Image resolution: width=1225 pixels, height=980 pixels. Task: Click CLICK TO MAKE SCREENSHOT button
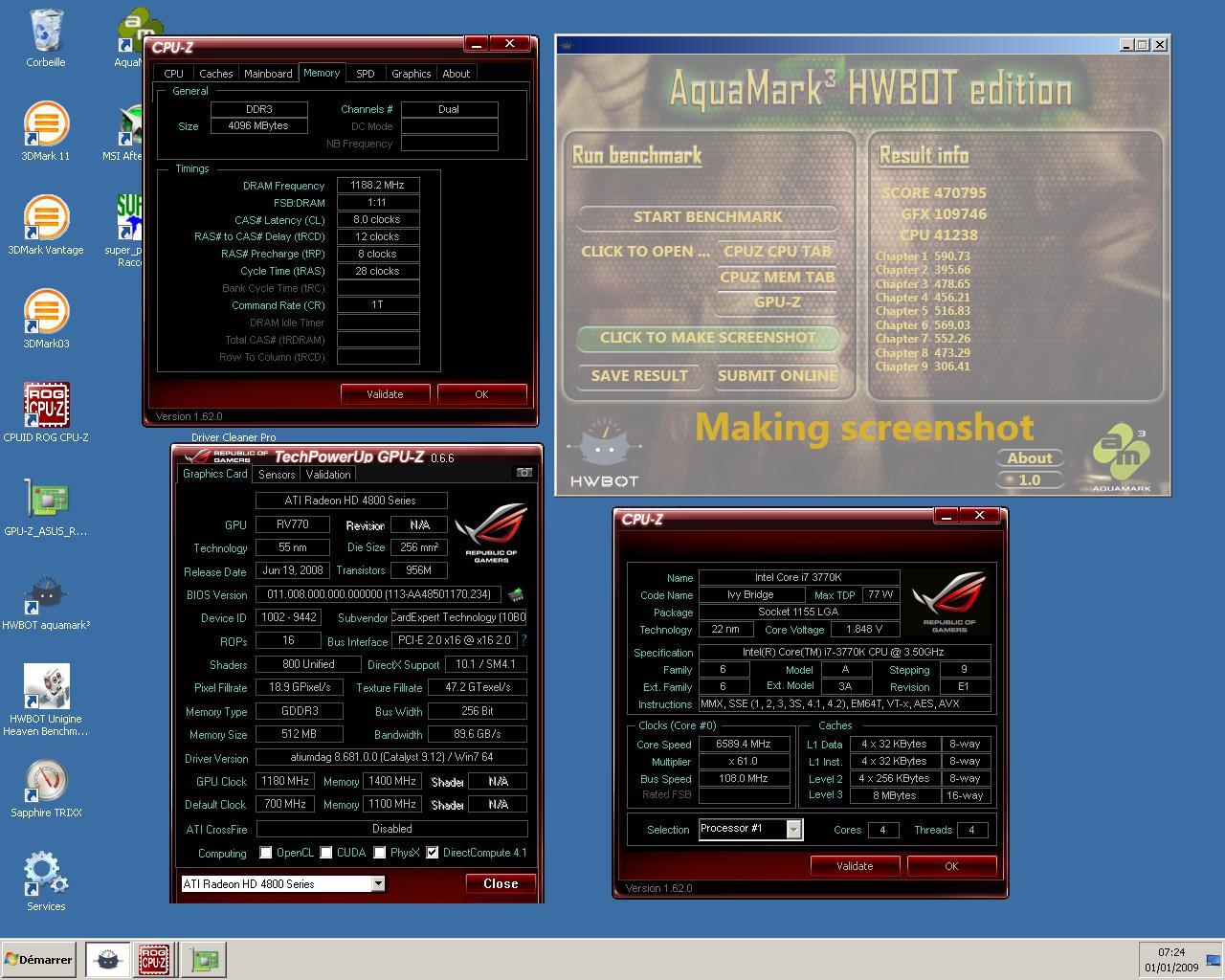tap(707, 337)
